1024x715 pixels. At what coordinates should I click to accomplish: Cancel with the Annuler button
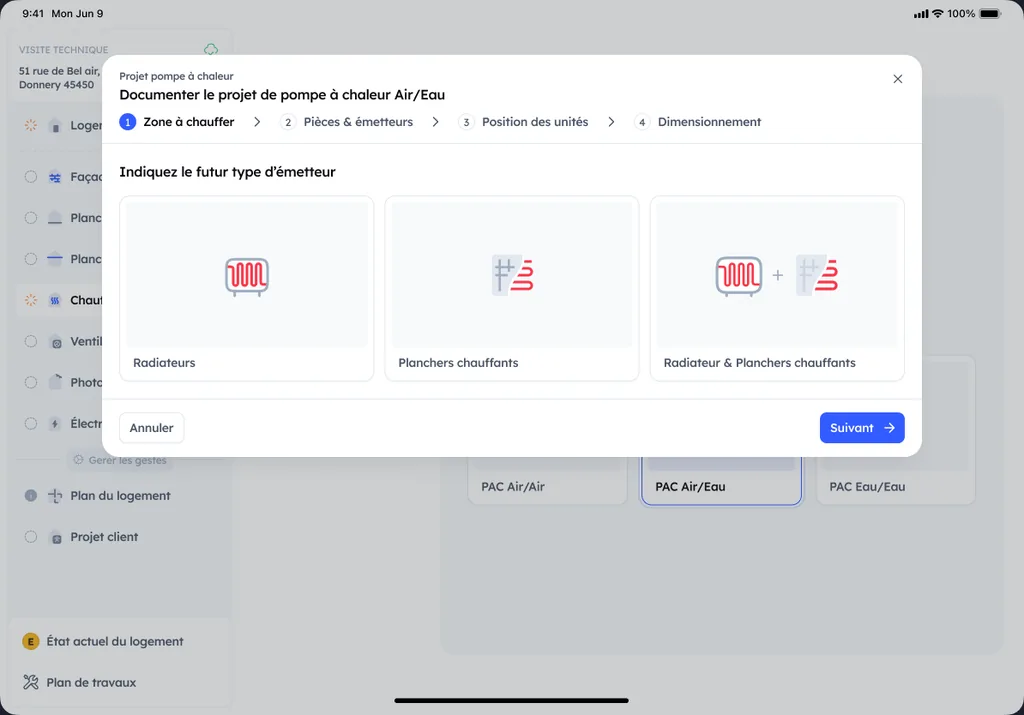pos(152,428)
